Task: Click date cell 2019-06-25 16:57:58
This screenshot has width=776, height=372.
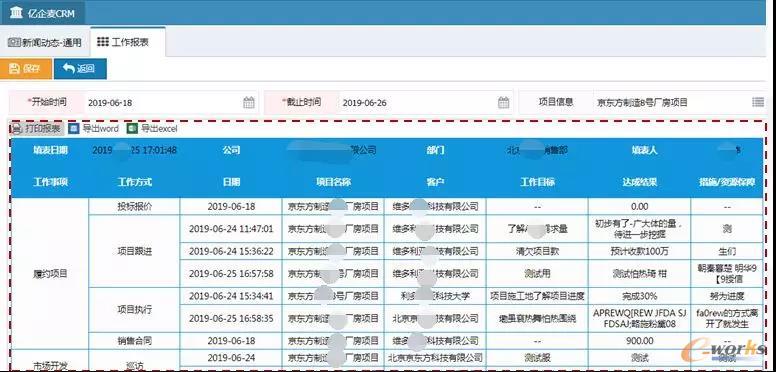Action: tap(232, 274)
